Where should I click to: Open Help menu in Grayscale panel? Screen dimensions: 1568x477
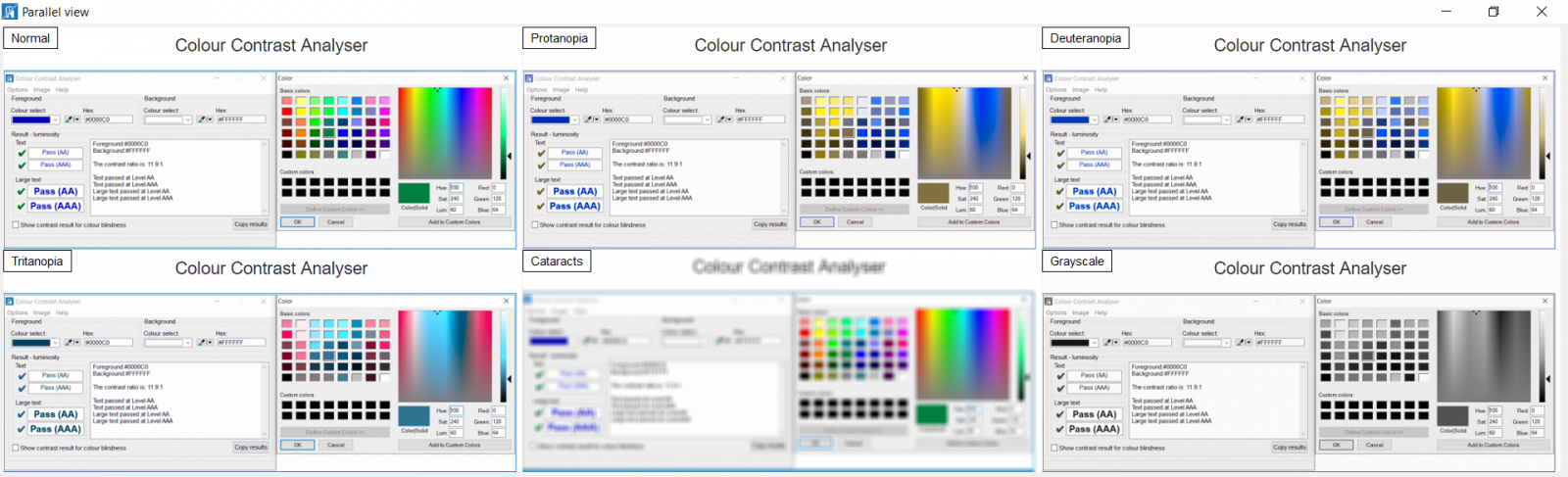(1101, 312)
